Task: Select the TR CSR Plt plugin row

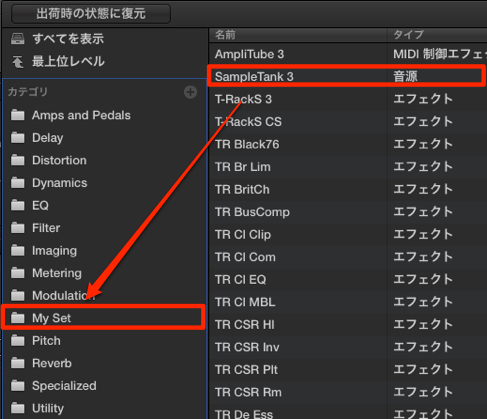Action: (348, 370)
